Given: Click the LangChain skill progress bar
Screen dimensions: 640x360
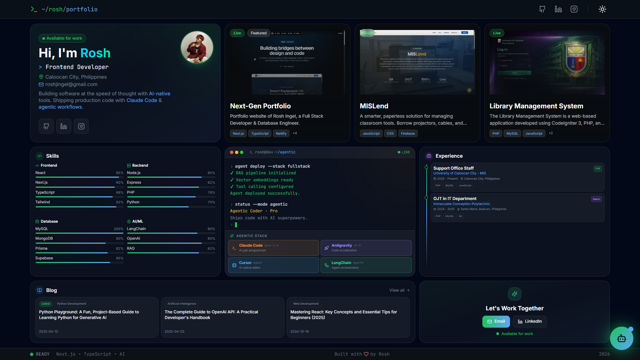Looking at the screenshot, I should click(x=171, y=233).
